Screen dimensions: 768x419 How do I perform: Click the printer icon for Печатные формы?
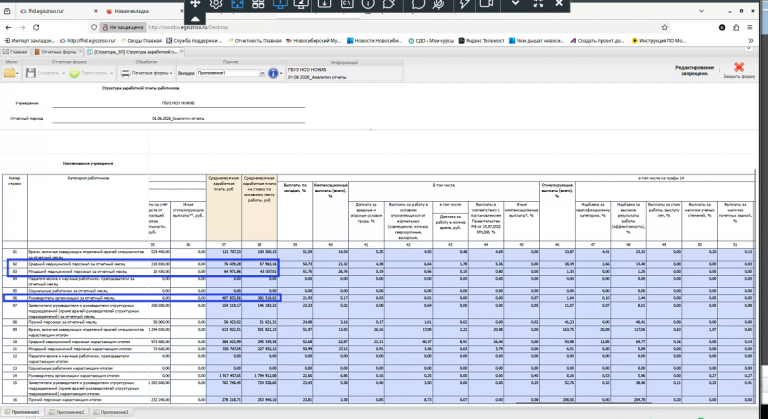125,73
